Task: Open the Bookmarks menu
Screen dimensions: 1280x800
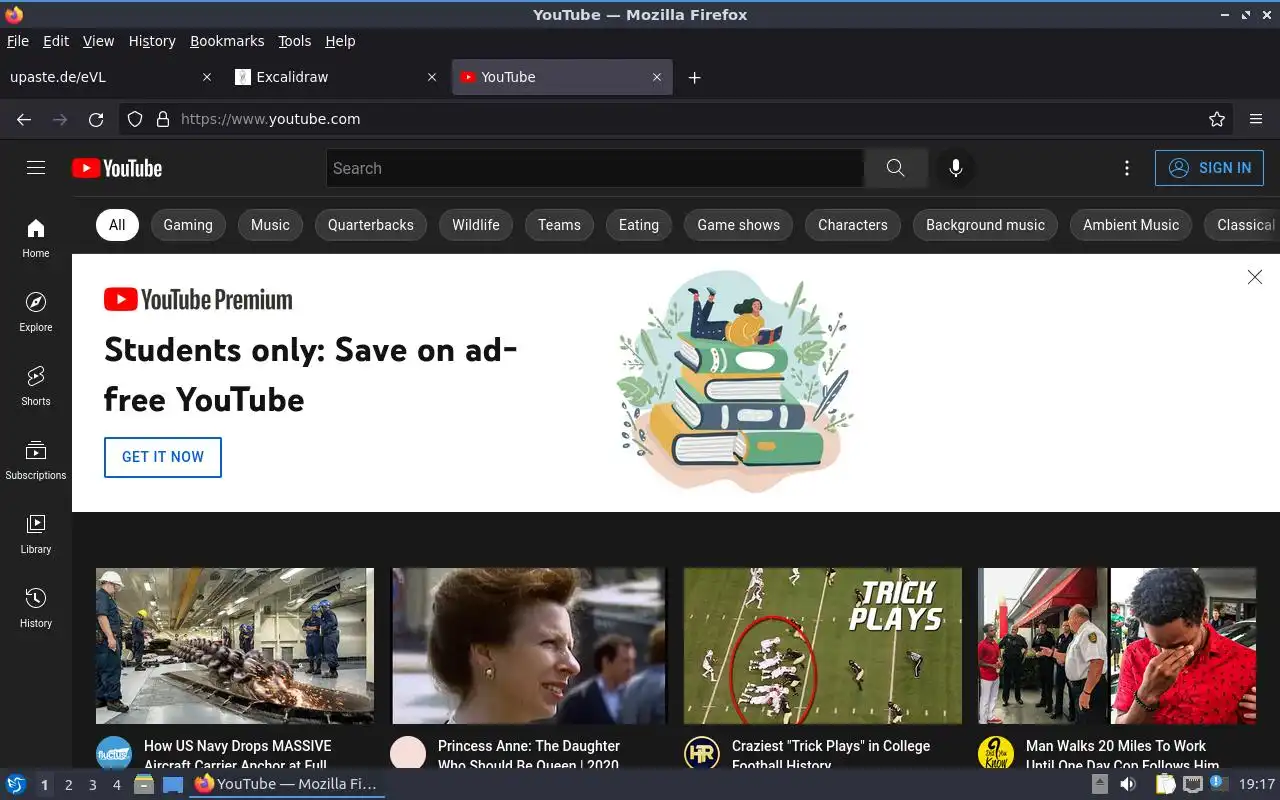Action: [x=227, y=41]
